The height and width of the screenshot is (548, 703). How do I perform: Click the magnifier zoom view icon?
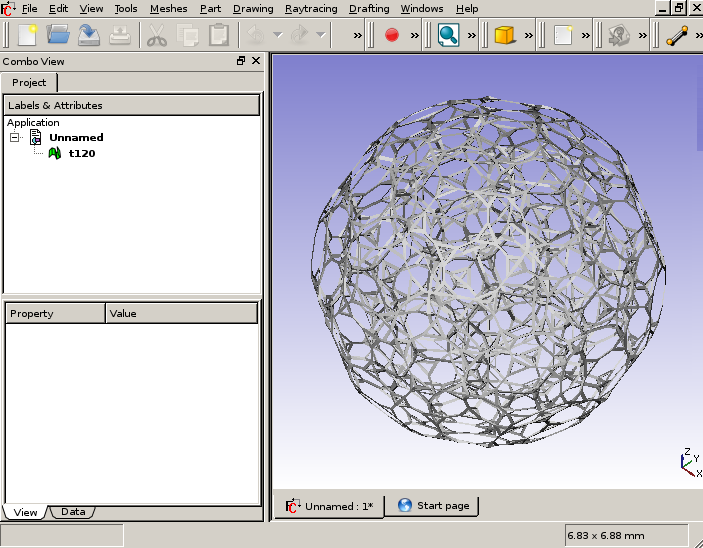[x=448, y=35]
